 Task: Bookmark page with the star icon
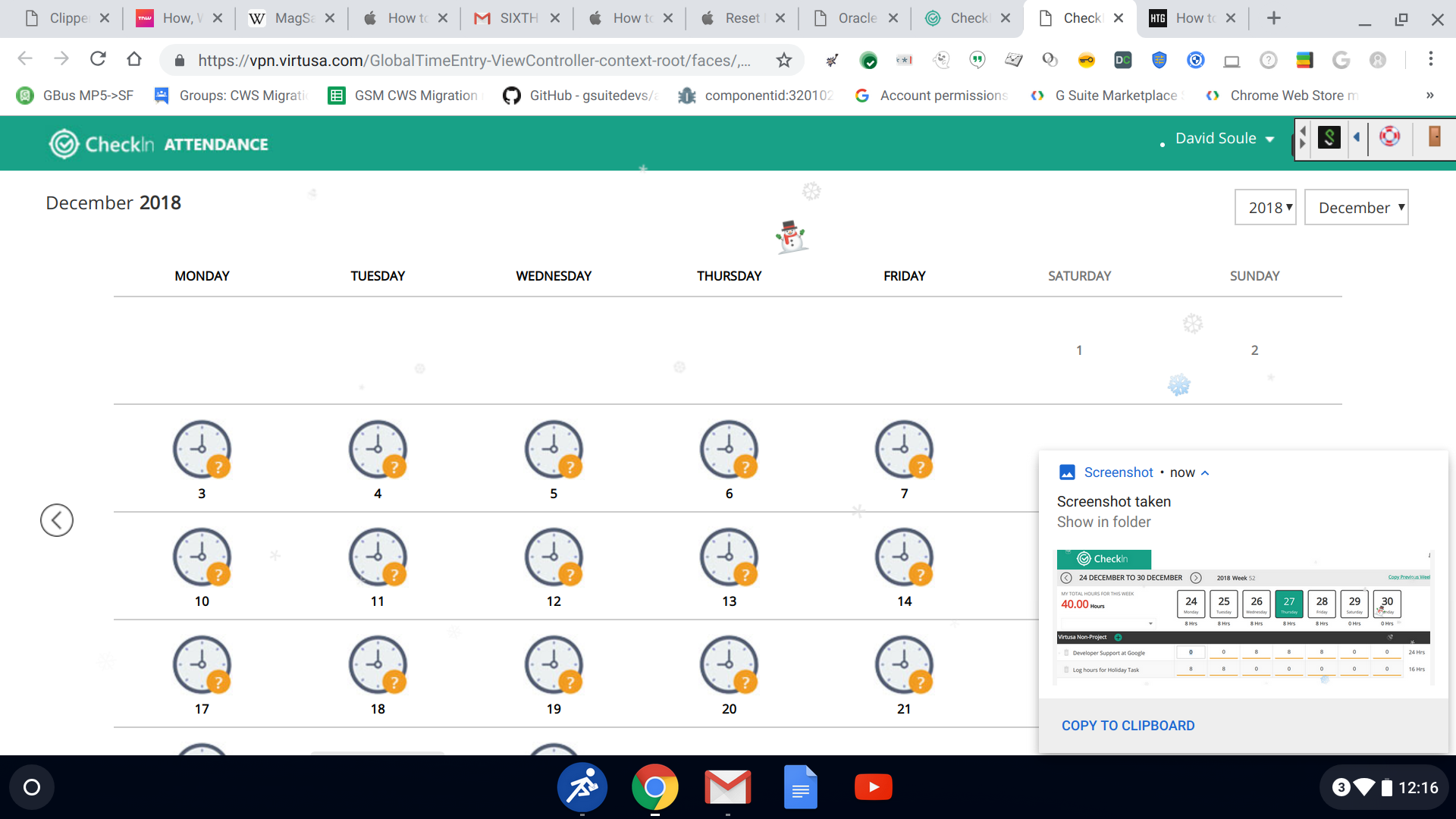click(784, 60)
